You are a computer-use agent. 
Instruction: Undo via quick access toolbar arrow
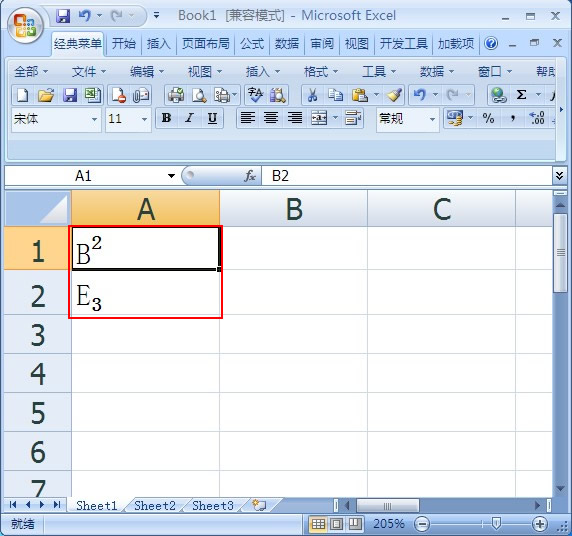[x=85, y=16]
